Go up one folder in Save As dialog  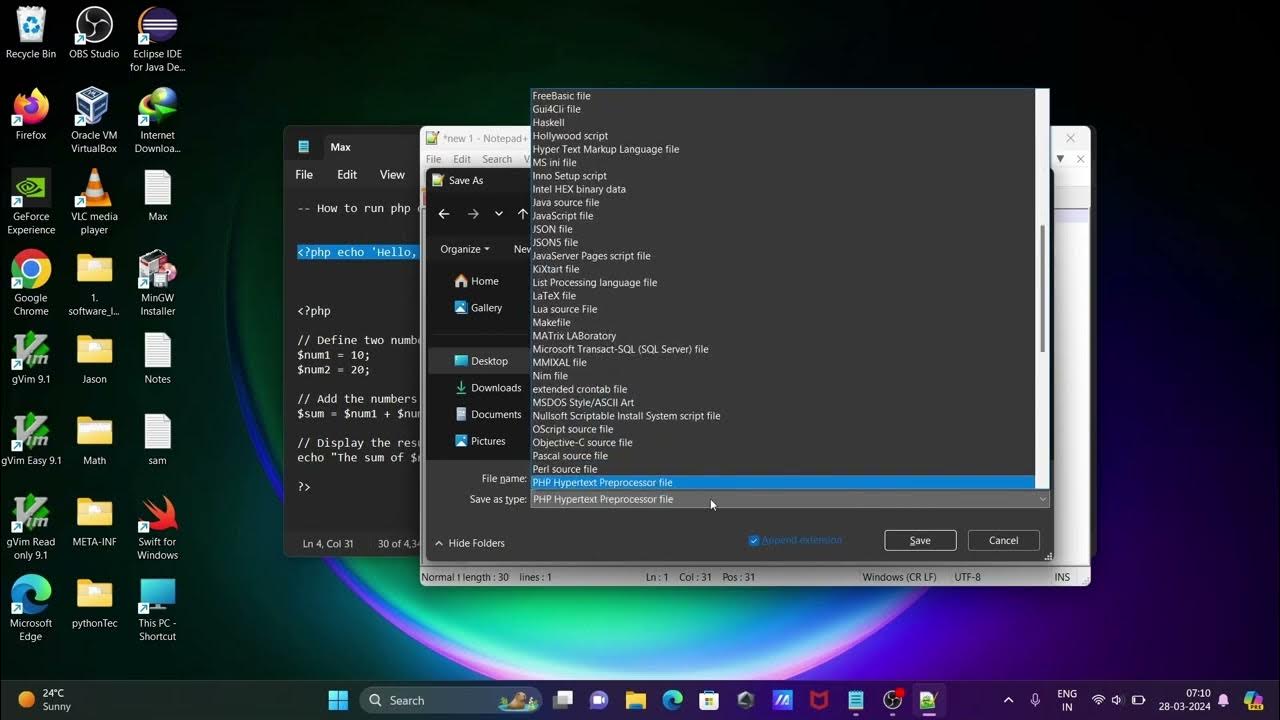click(522, 214)
